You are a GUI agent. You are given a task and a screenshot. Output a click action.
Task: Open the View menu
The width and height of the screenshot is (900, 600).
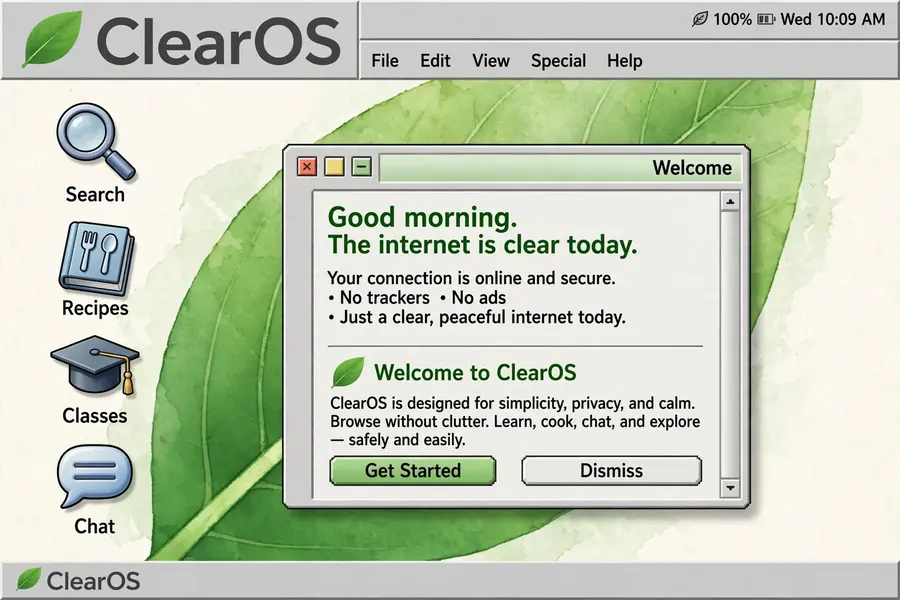point(491,60)
